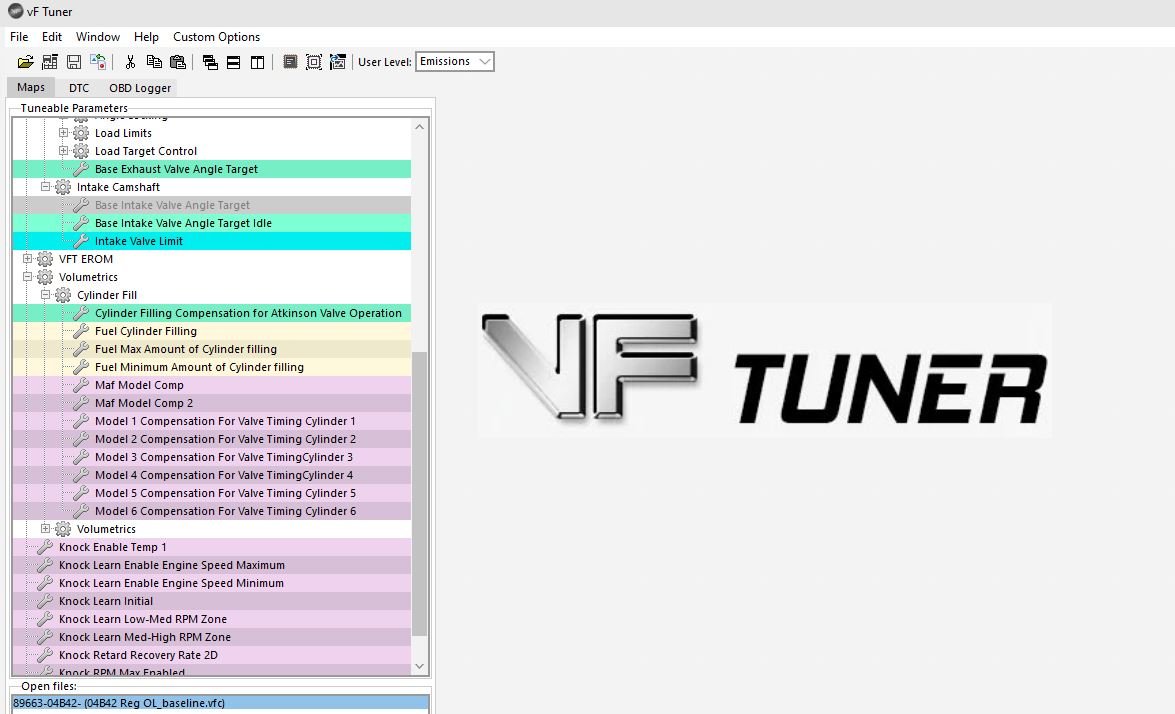Screen dimensions: 1175x714
Task: Switch to the OBD Logger tab
Action: click(140, 88)
